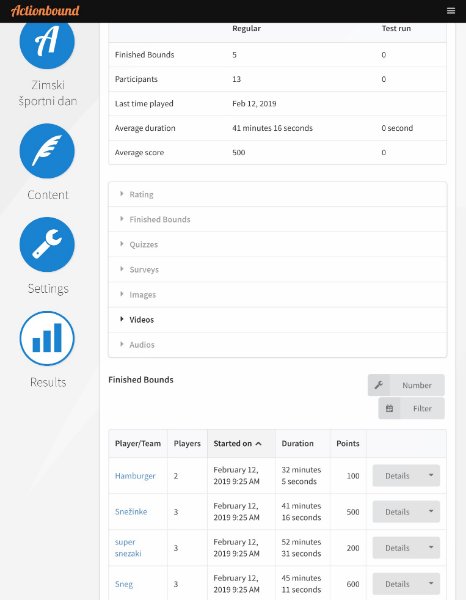This screenshot has height=600, width=466.
Task: Open the hamburger menu icon
Action: 451,11
